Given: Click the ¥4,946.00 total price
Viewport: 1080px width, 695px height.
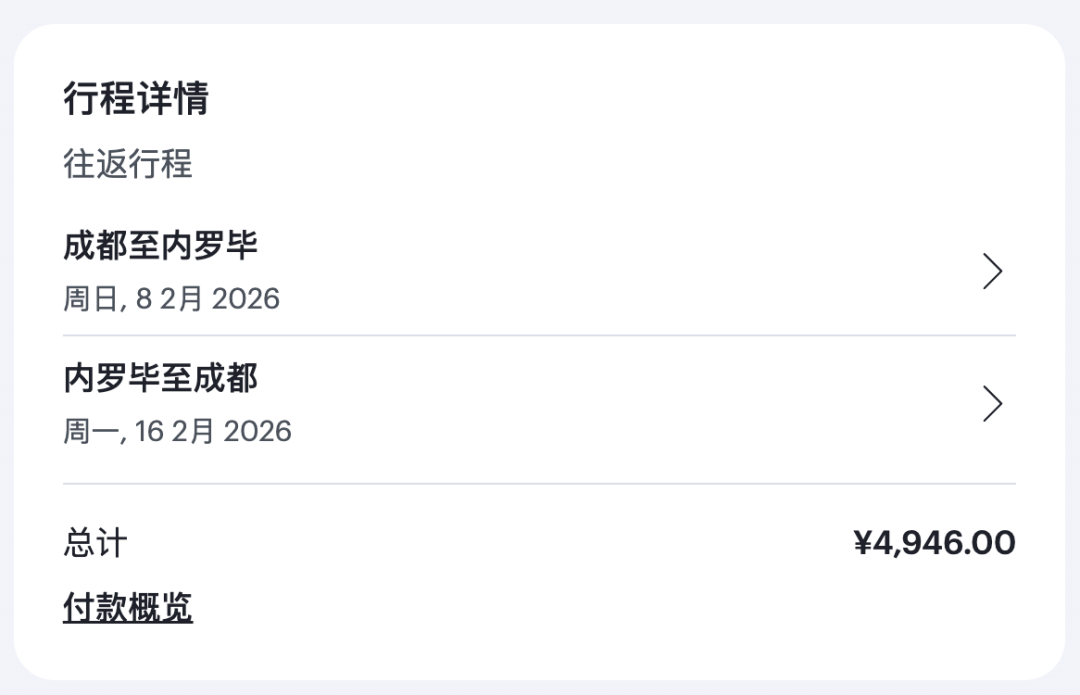Looking at the screenshot, I should [x=934, y=543].
